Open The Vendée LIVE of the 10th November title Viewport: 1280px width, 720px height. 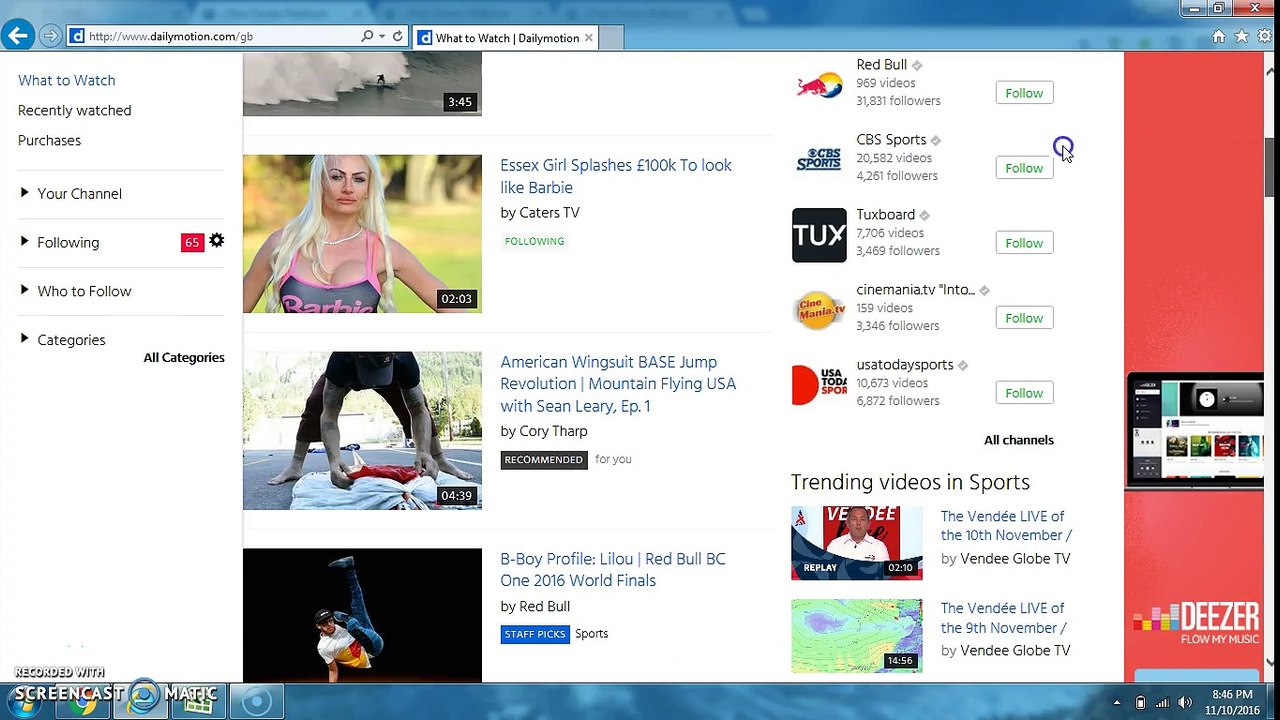1006,526
